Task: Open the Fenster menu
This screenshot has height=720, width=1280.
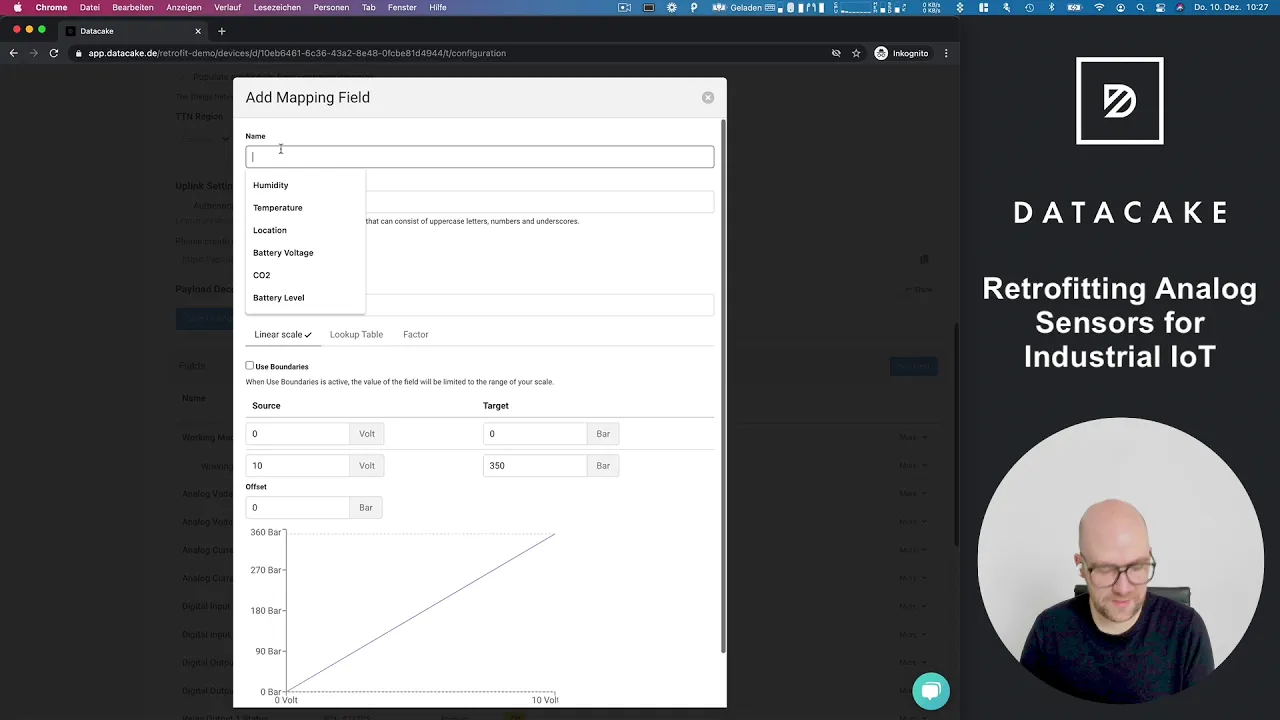Action: (x=402, y=7)
